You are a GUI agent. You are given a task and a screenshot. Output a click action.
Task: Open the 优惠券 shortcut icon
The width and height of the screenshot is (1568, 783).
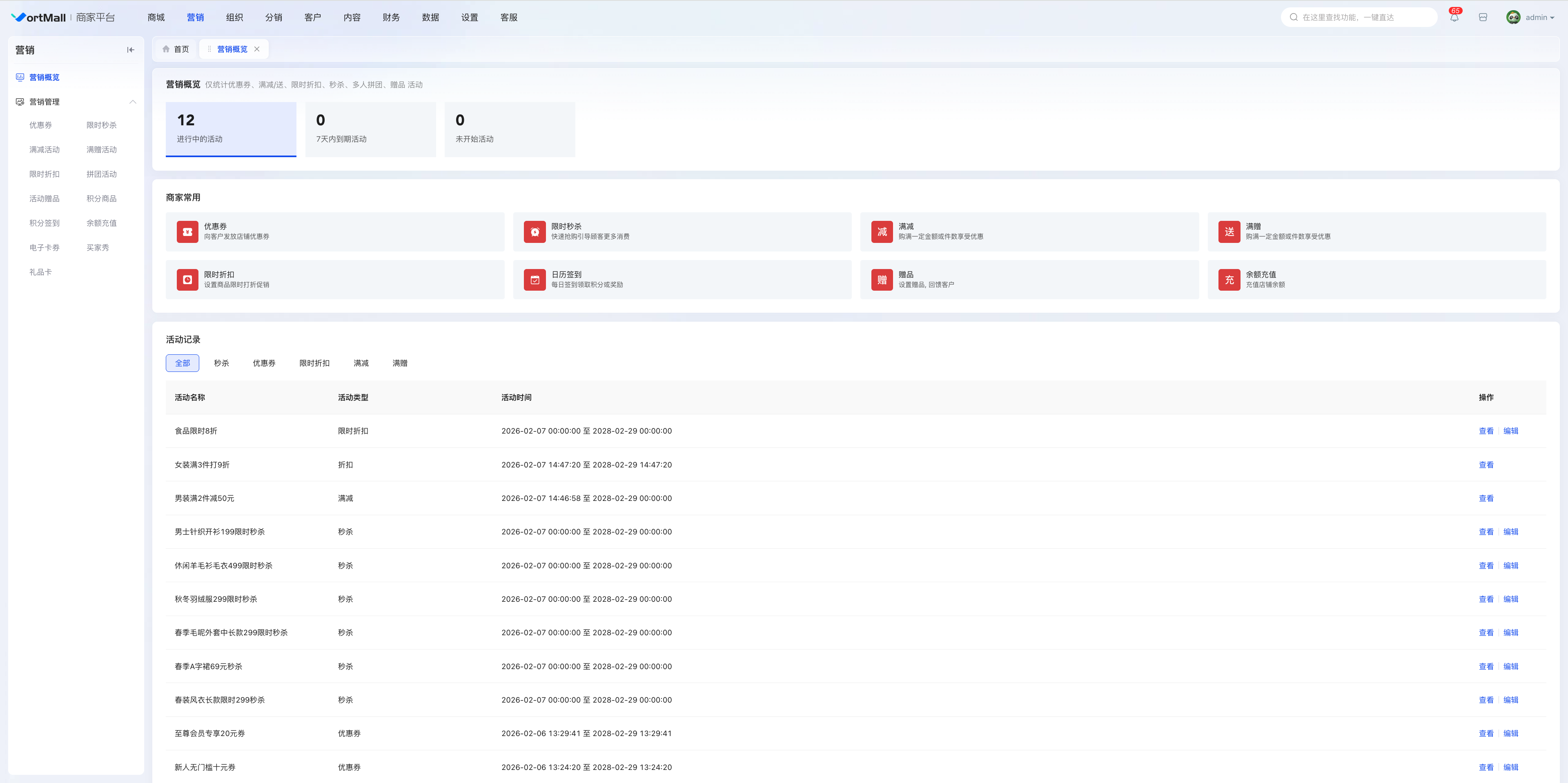[187, 232]
